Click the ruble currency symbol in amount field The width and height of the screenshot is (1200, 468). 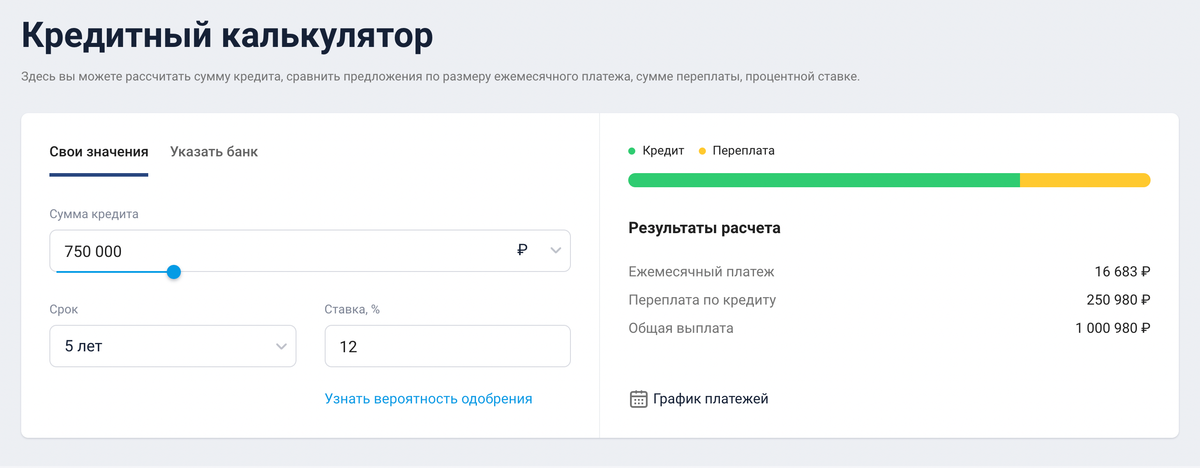coord(522,251)
